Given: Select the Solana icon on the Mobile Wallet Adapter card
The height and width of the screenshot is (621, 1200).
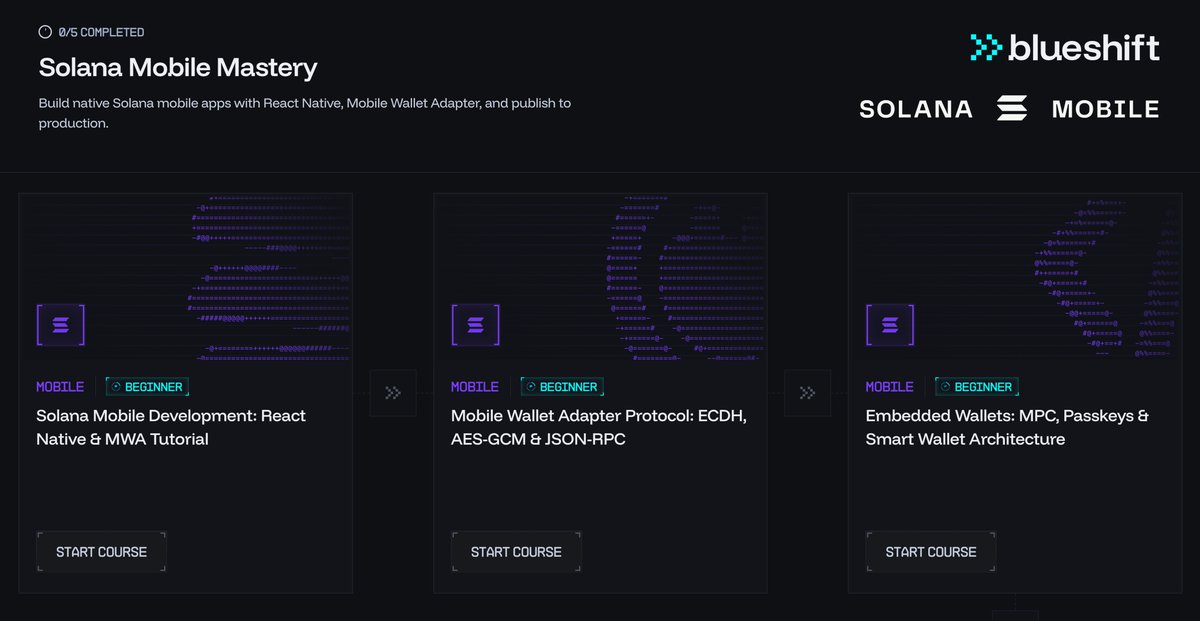Looking at the screenshot, I should [475, 324].
